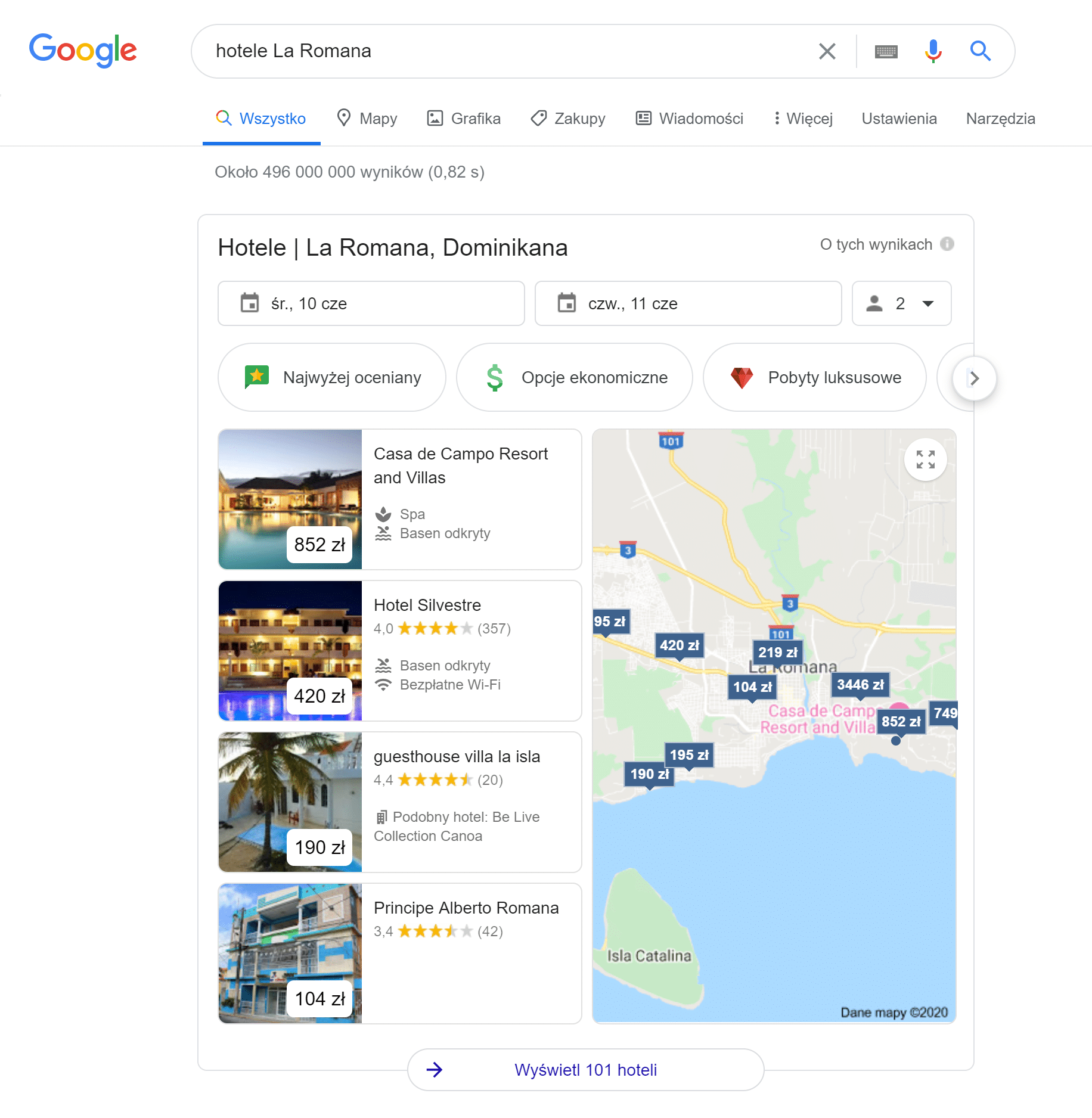Open the Hotel Silvestre listing title
Image resolution: width=1092 pixels, height=1118 pixels.
point(427,605)
